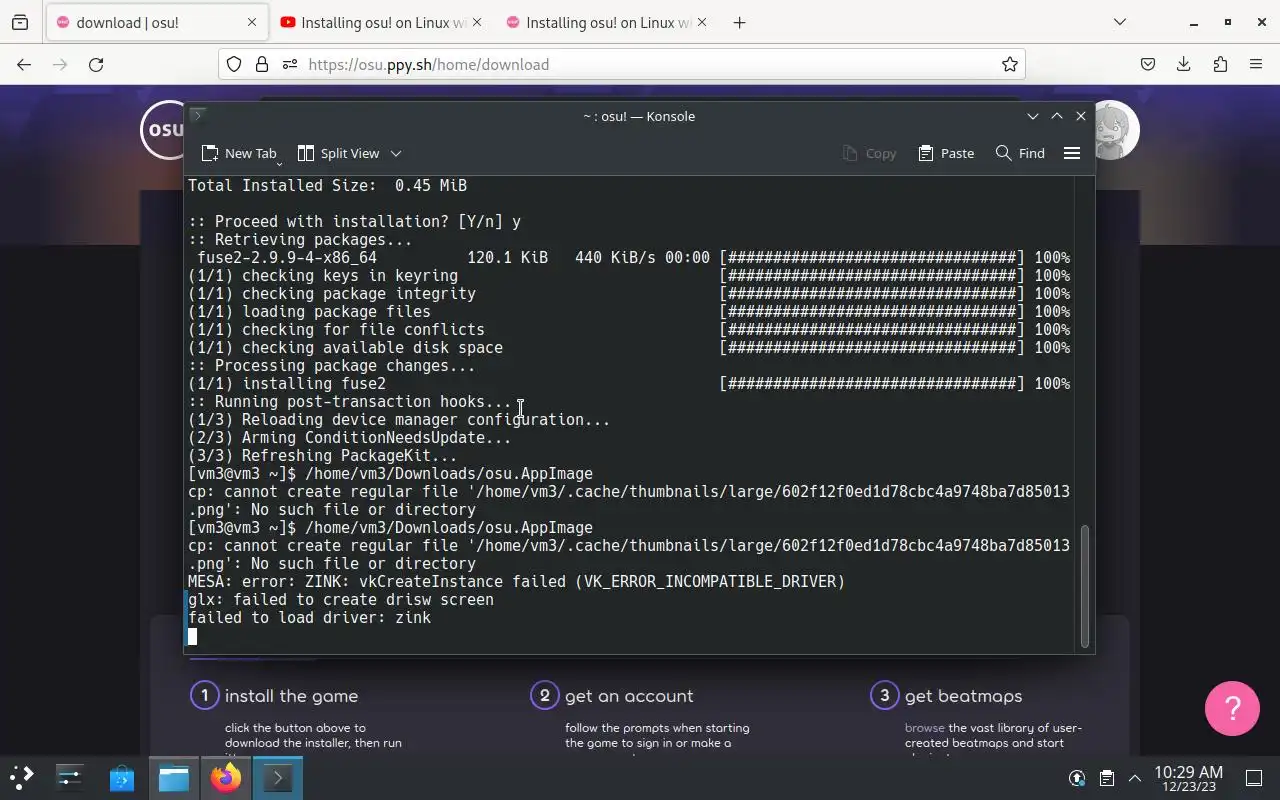
Task: Click the Show Desktop button
Action: tap(1254, 778)
